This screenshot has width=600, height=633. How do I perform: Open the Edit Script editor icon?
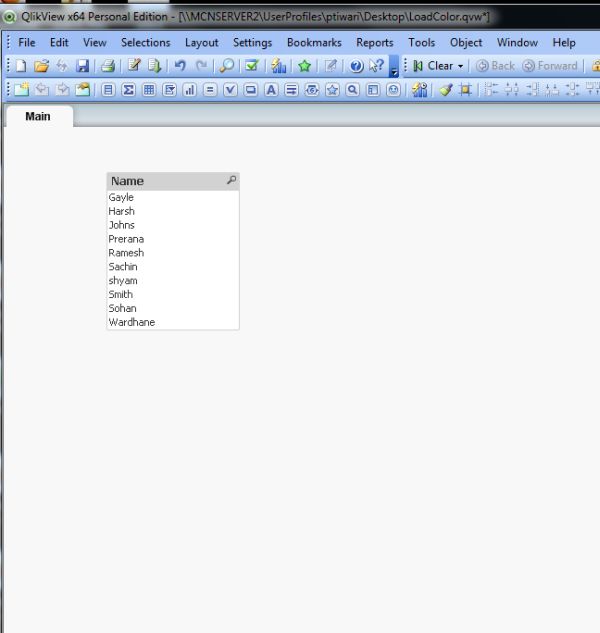(x=134, y=65)
